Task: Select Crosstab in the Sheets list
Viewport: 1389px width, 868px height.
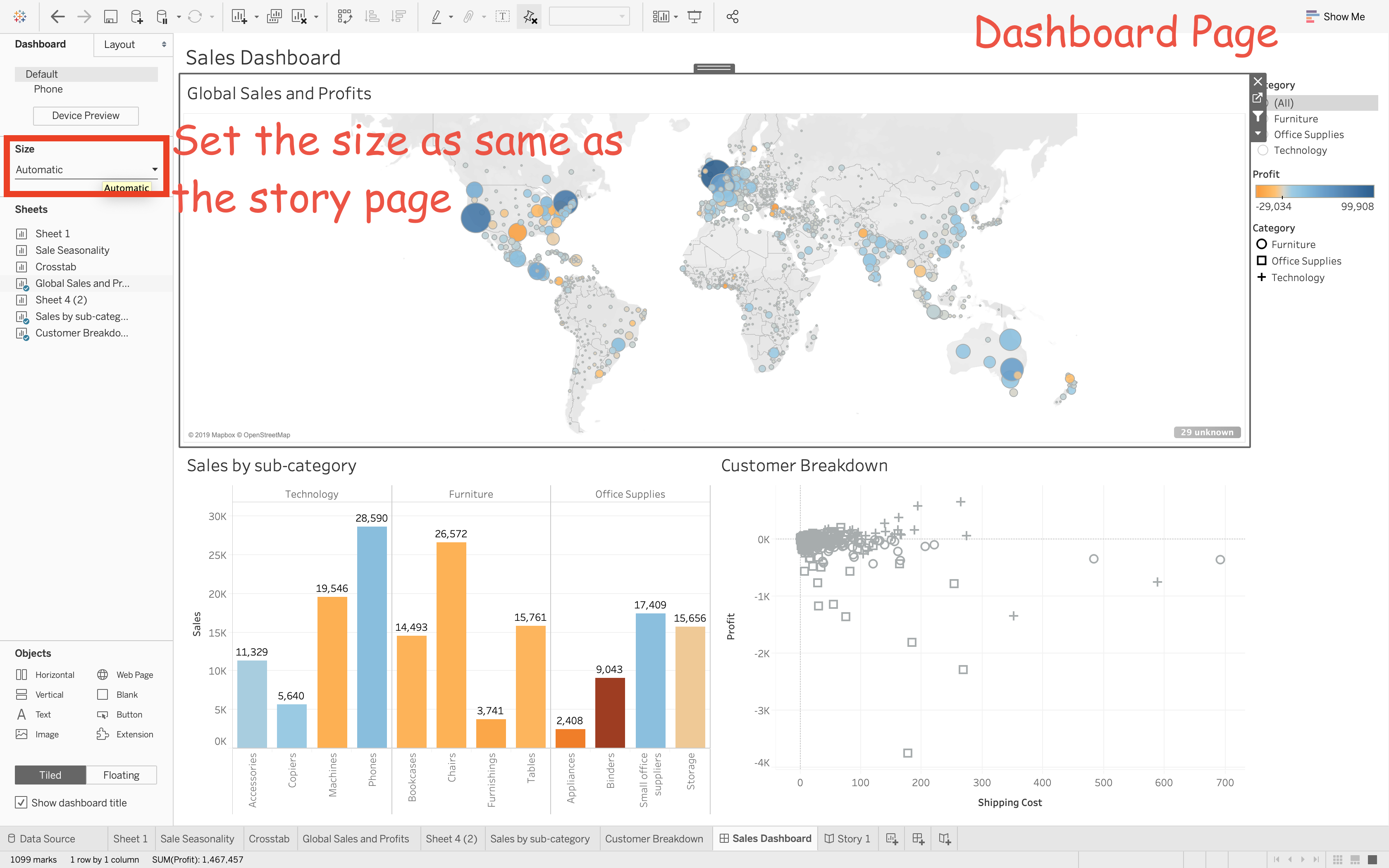Action: 56,266
